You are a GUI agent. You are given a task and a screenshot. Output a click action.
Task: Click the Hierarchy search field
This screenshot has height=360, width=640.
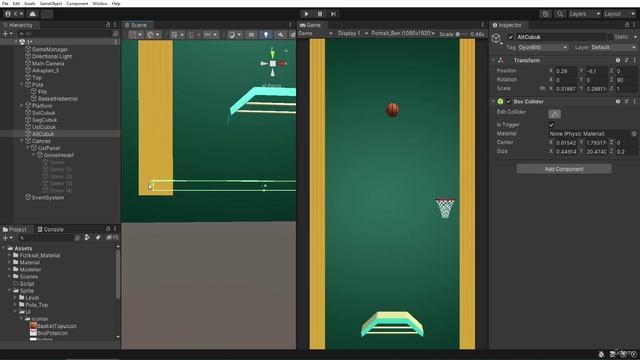[x=65, y=33]
